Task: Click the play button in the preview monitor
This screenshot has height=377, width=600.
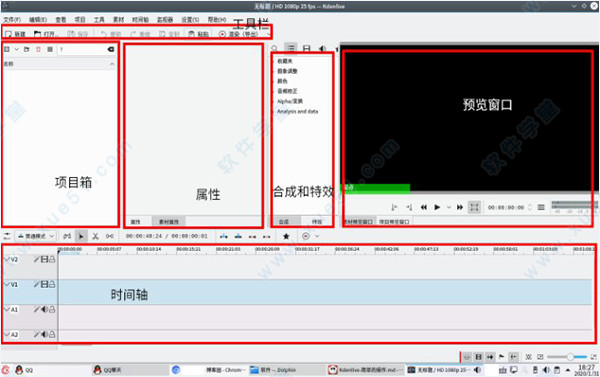Action: 437,207
